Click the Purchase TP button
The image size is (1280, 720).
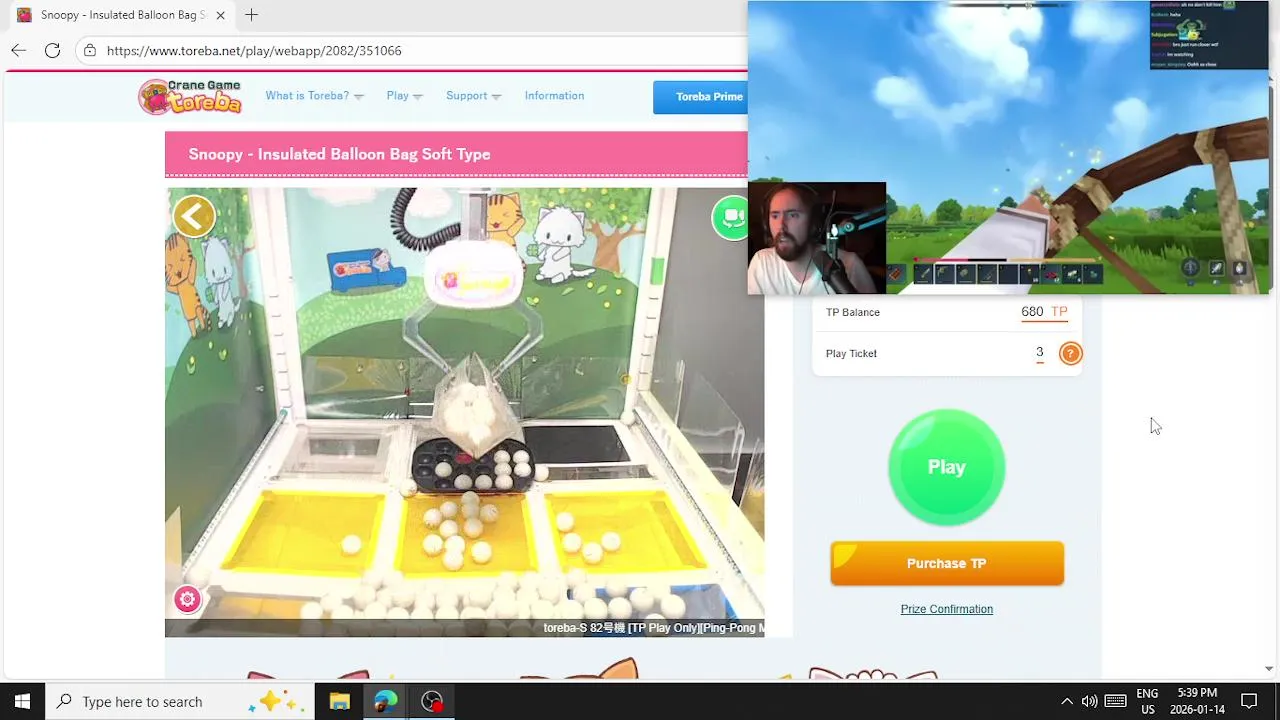[x=947, y=563]
